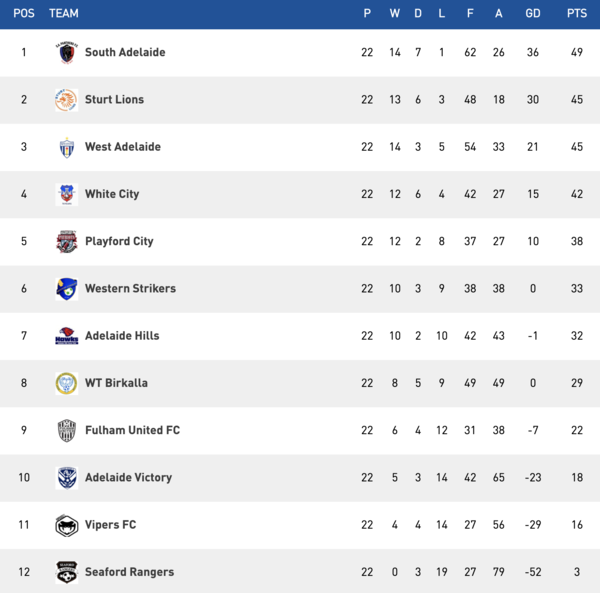
Task: Click the South Adelaide club logo
Action: click(x=66, y=52)
